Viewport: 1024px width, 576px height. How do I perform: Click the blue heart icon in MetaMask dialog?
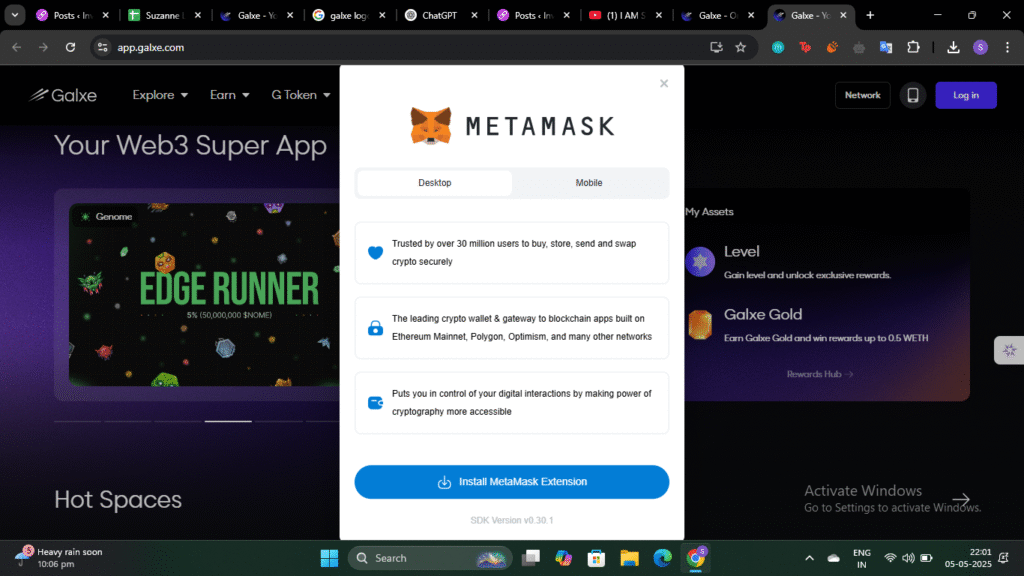click(x=375, y=253)
